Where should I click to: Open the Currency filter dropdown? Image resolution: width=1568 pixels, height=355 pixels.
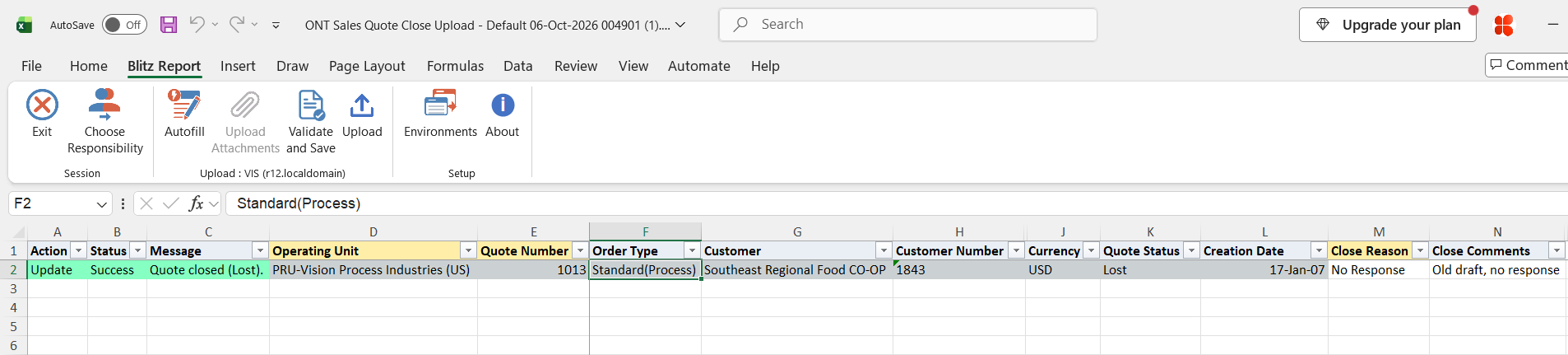tap(1091, 250)
